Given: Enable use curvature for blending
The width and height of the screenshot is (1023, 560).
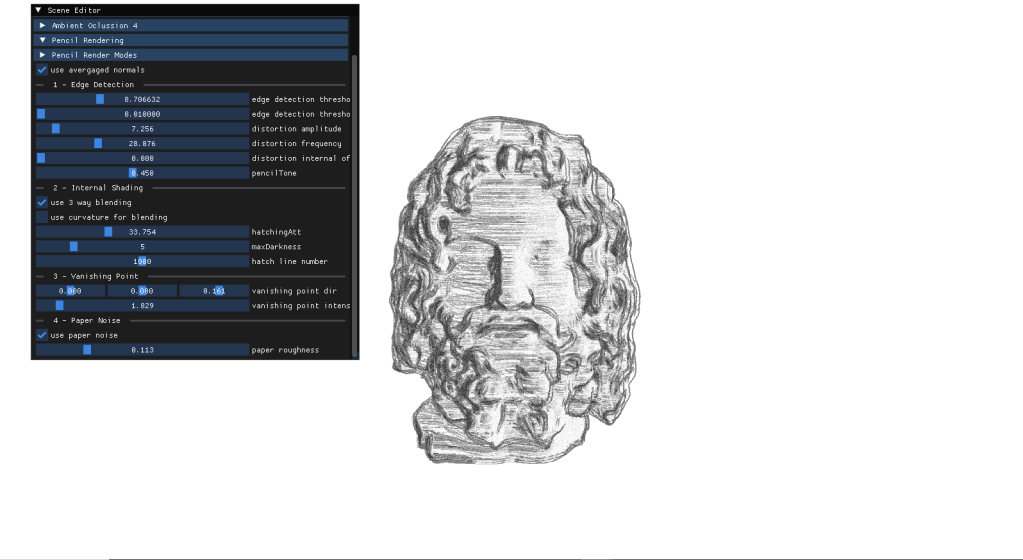Looking at the screenshot, I should [x=42, y=217].
